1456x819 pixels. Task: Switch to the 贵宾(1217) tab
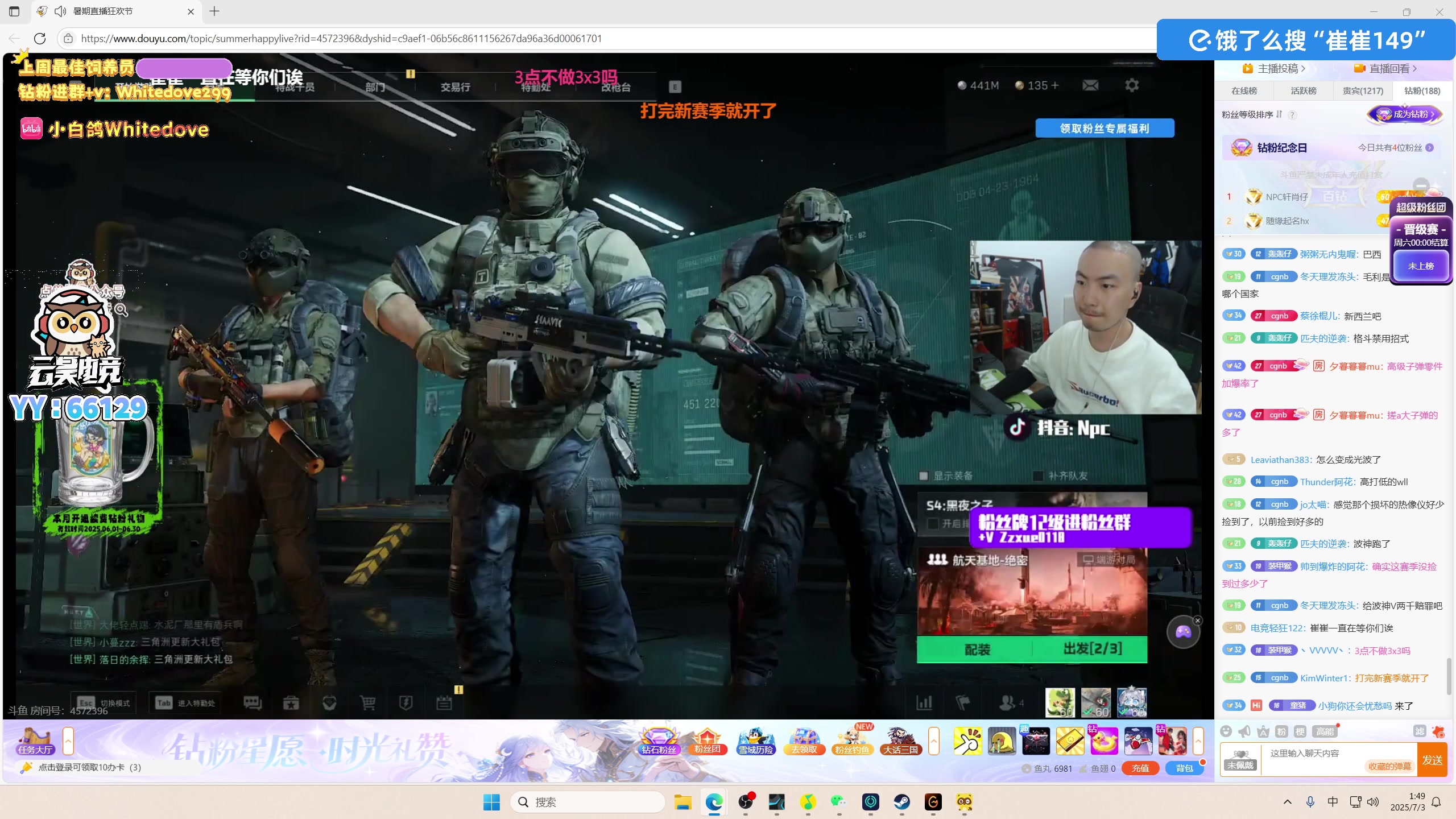[1363, 91]
